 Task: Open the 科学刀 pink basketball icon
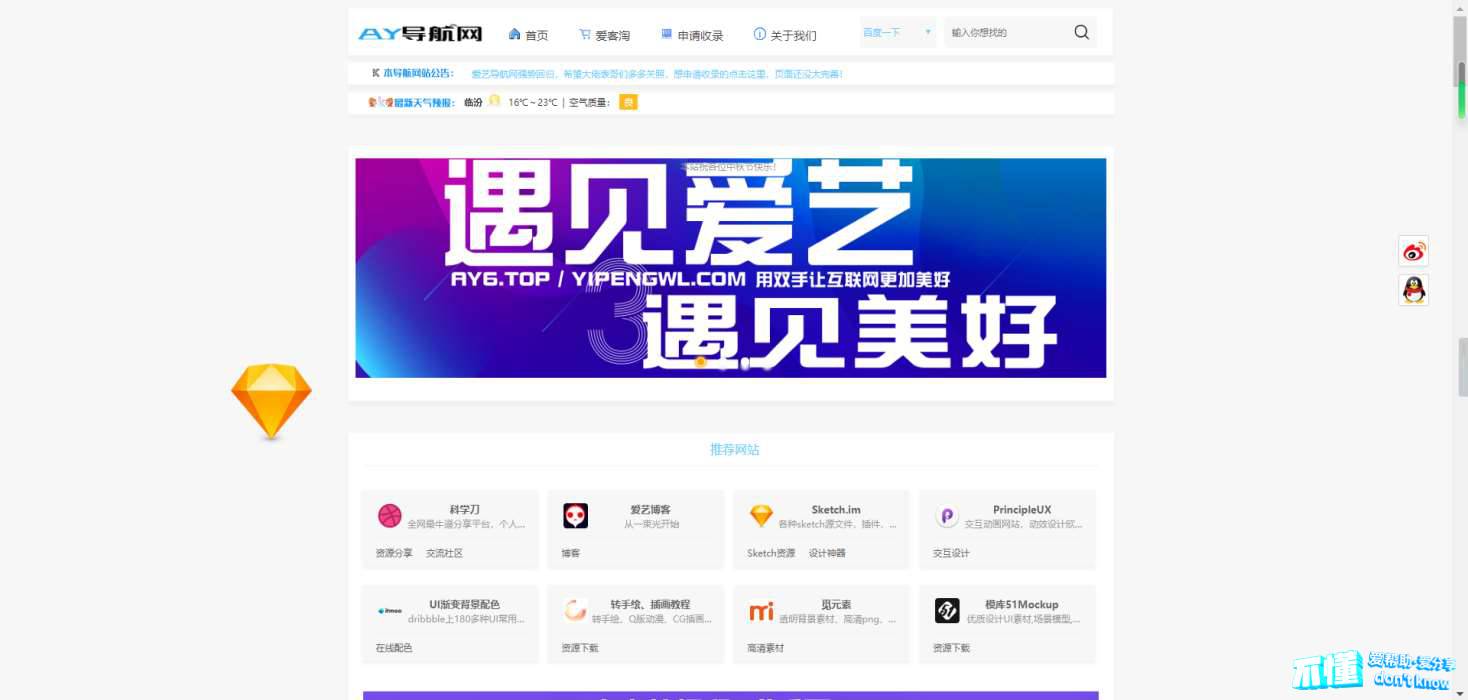click(x=390, y=516)
